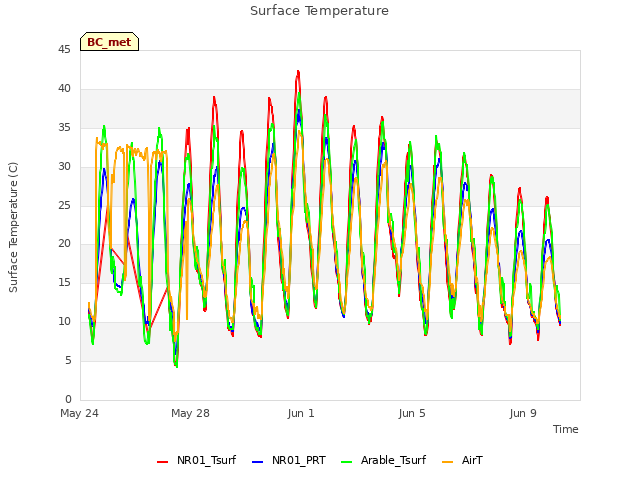Click the 45 y-axis tick label
This screenshot has height=480, width=640.
(64, 49)
